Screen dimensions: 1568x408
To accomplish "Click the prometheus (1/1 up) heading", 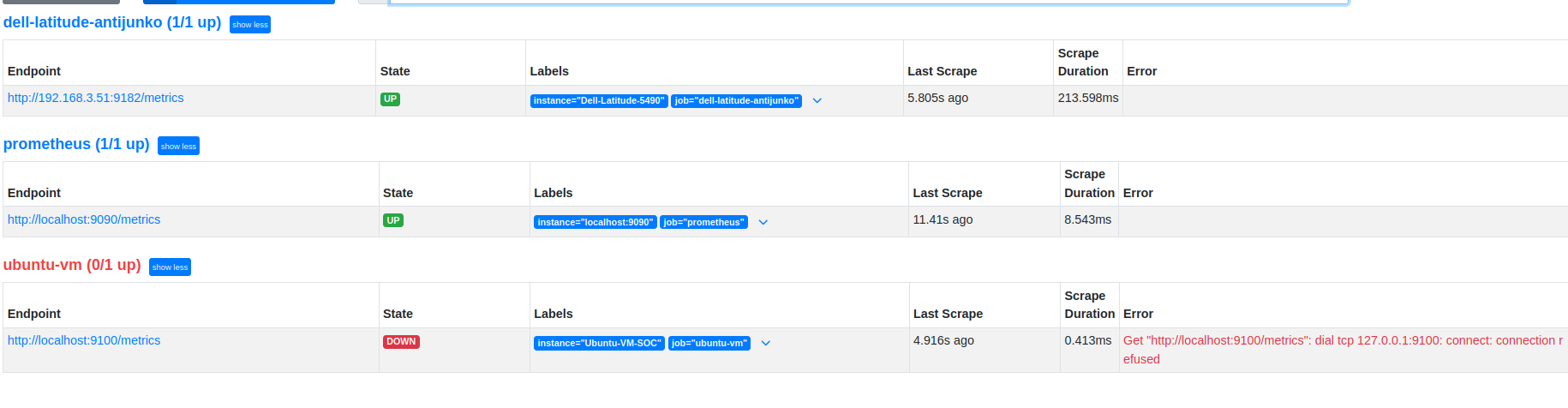I will tap(76, 144).
